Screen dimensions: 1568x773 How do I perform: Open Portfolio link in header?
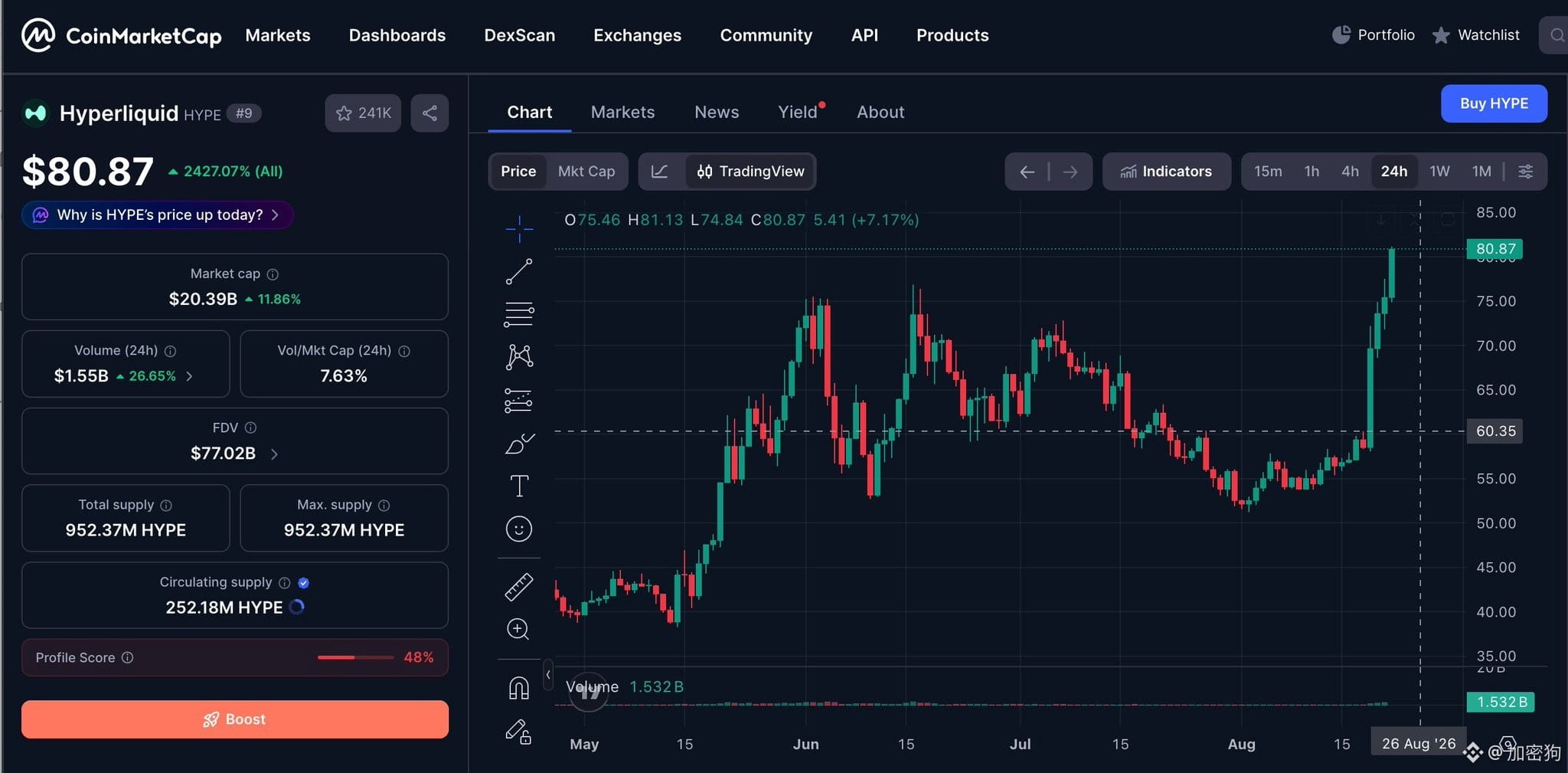(x=1374, y=35)
